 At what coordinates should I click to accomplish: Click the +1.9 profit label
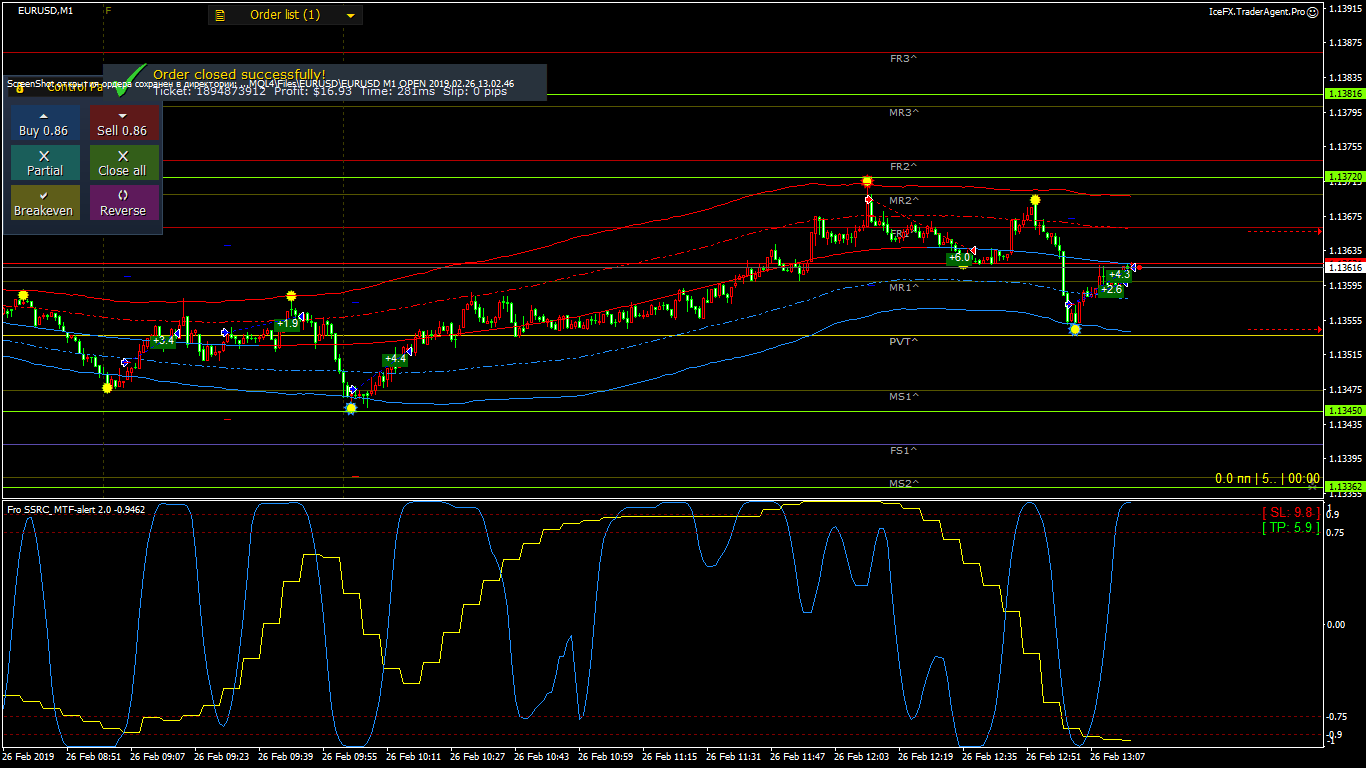point(288,324)
